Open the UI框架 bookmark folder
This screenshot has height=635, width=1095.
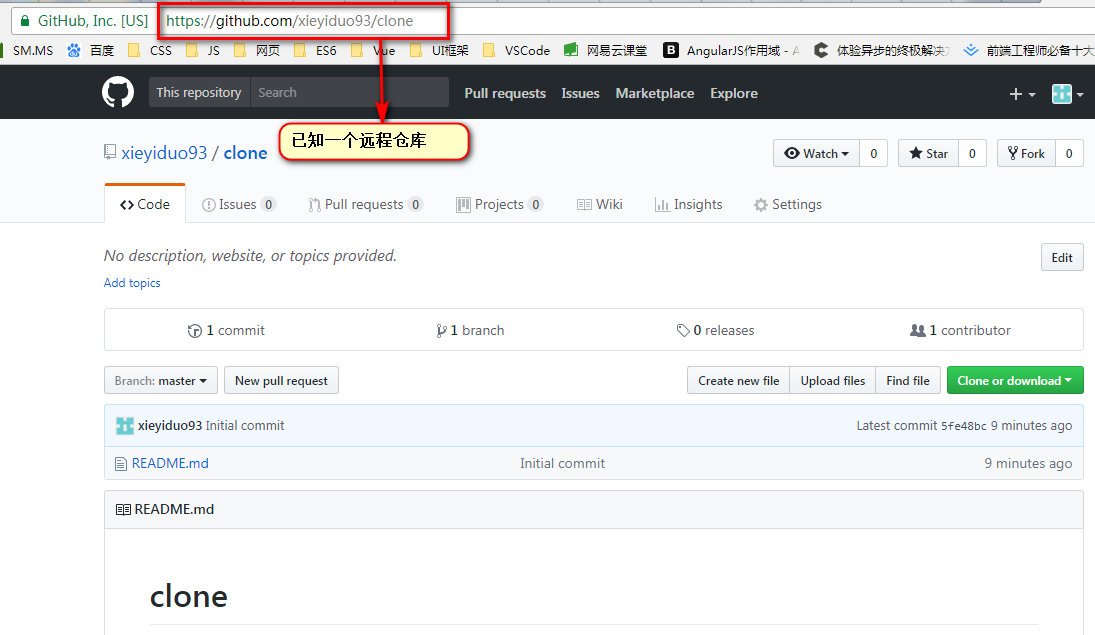[439, 50]
